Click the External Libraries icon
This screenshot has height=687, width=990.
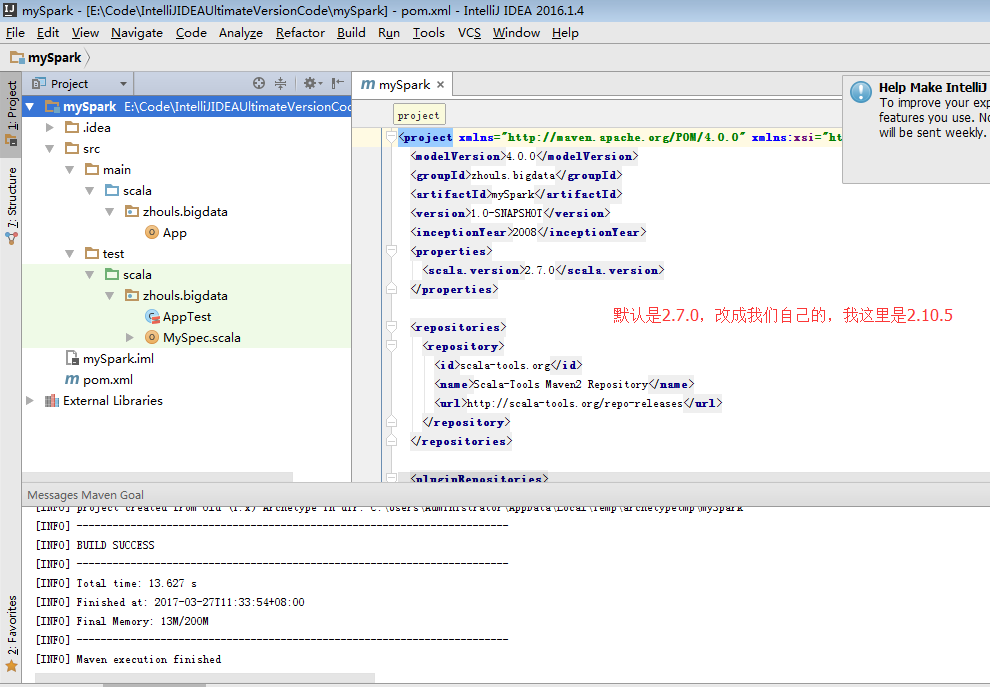(52, 401)
